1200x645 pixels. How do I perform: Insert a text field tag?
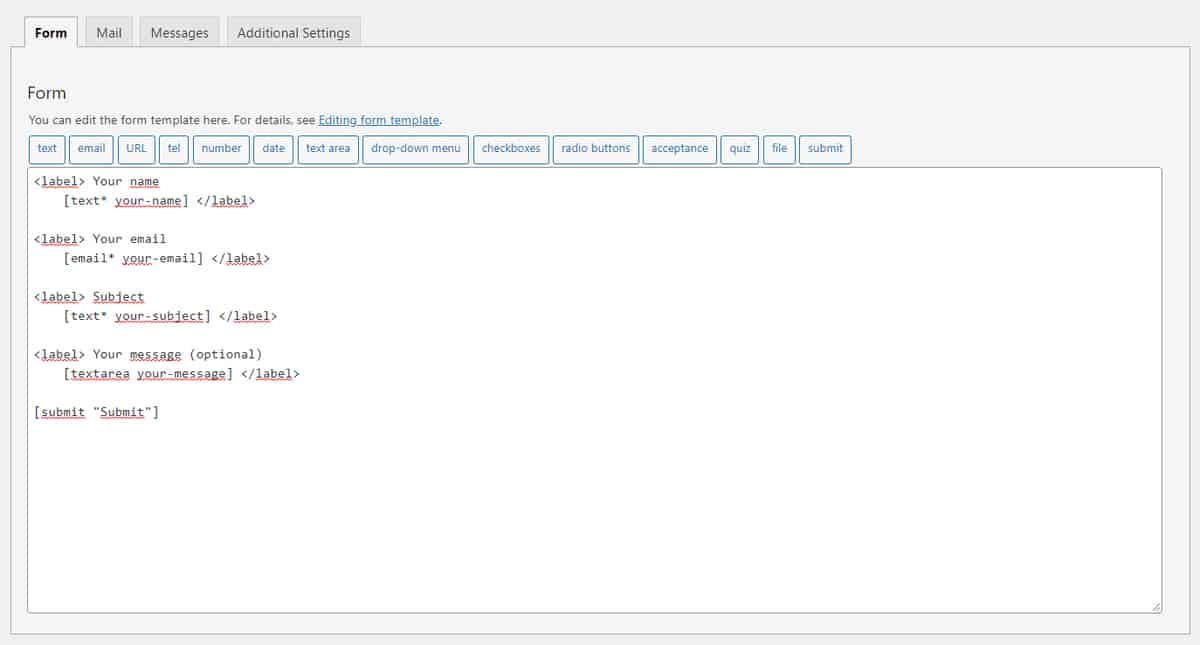(47, 149)
